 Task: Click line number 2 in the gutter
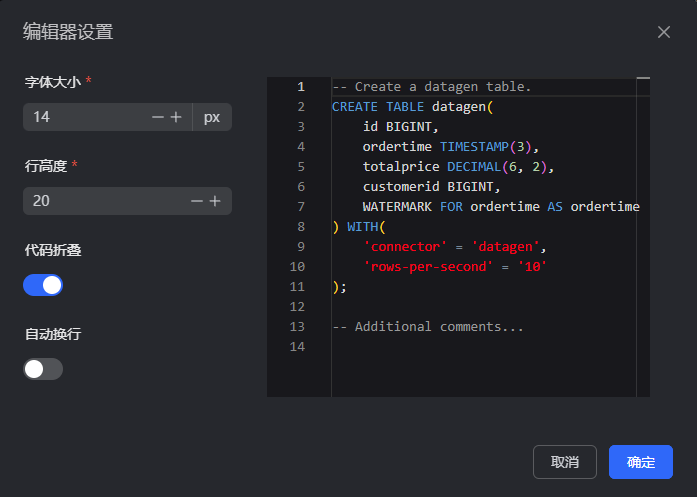[x=300, y=107]
